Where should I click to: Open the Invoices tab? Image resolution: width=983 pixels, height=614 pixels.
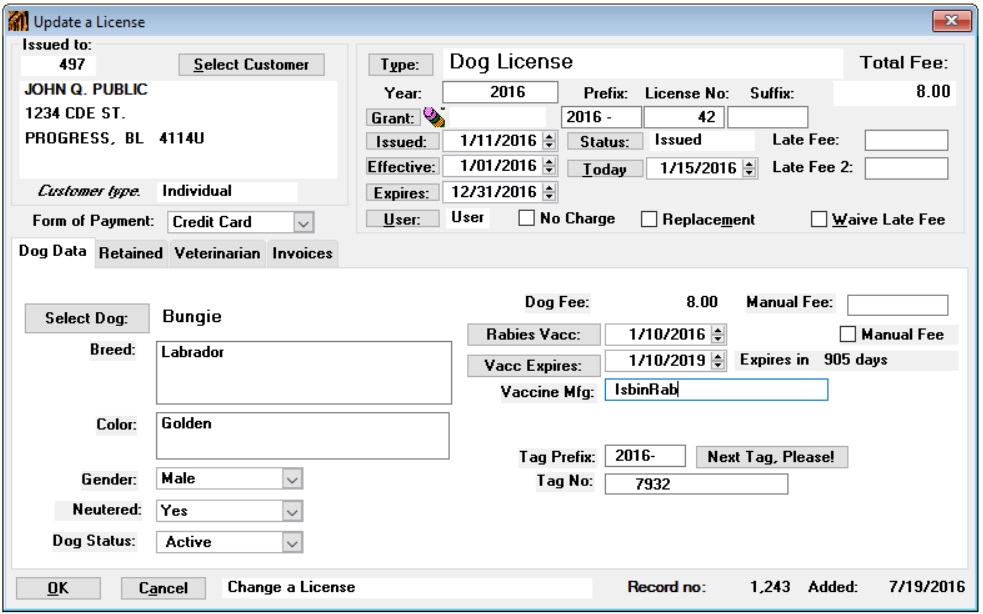click(302, 254)
